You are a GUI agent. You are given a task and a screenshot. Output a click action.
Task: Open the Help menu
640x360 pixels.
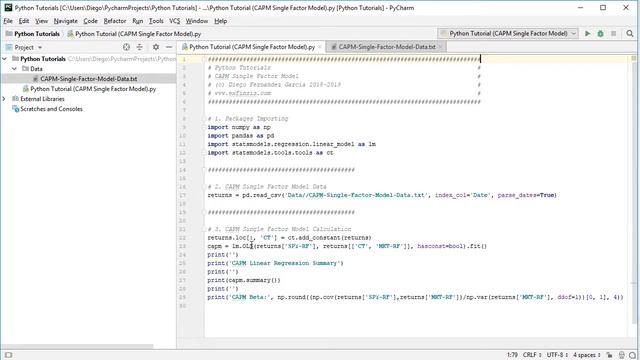tap(220, 21)
